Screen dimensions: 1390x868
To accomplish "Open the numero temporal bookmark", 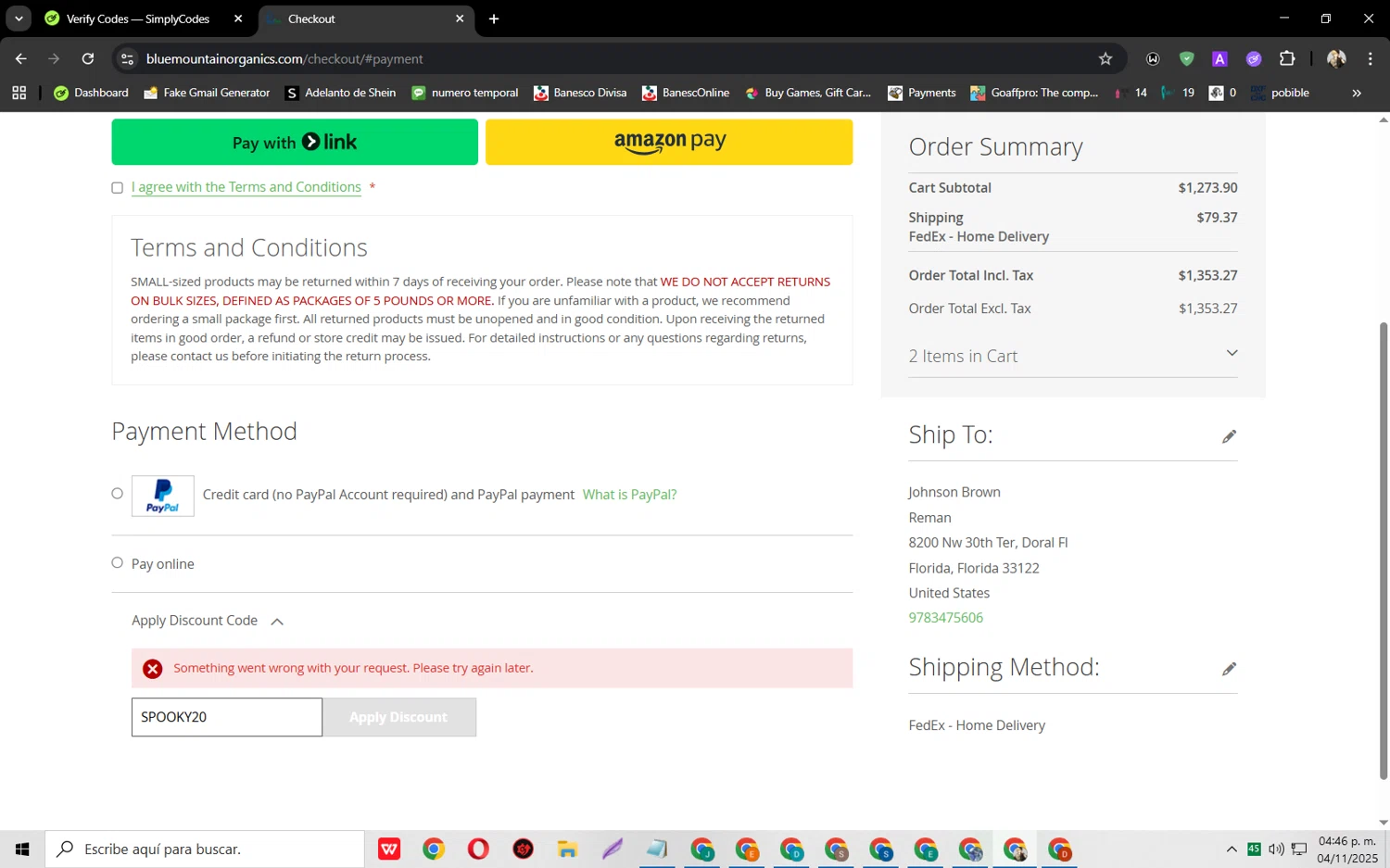I will (464, 93).
